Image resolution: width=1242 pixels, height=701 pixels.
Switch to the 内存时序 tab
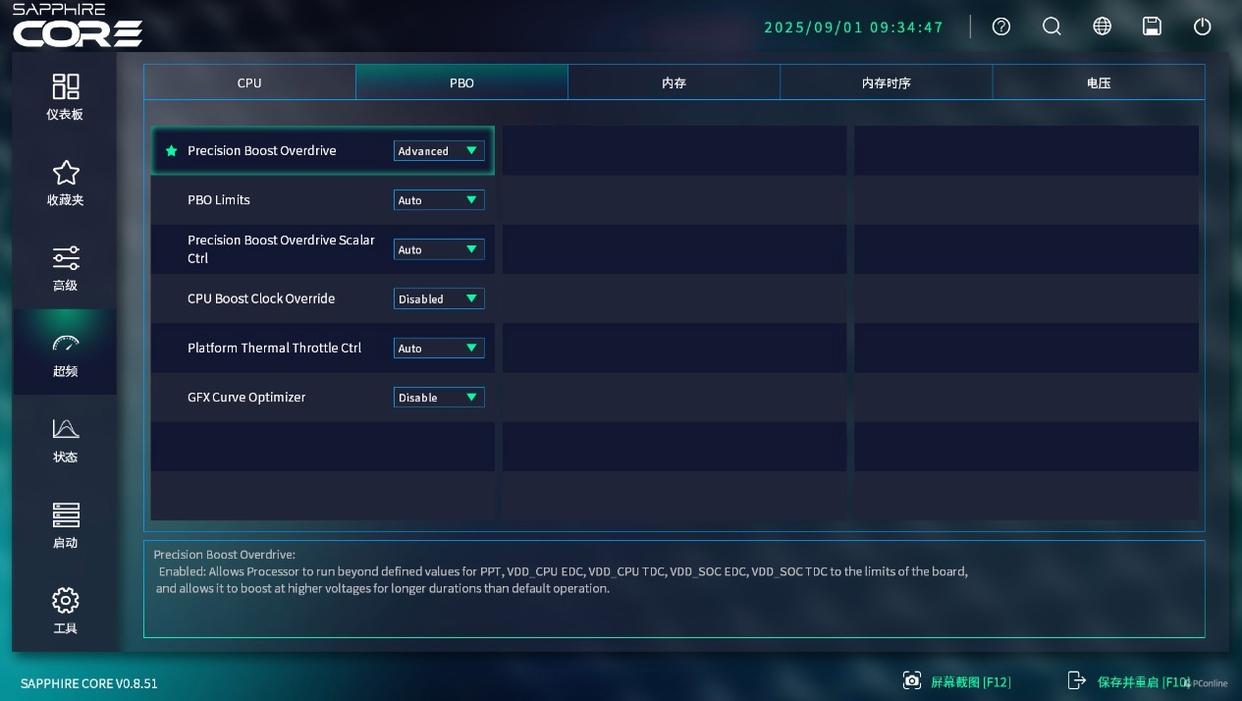coord(886,83)
